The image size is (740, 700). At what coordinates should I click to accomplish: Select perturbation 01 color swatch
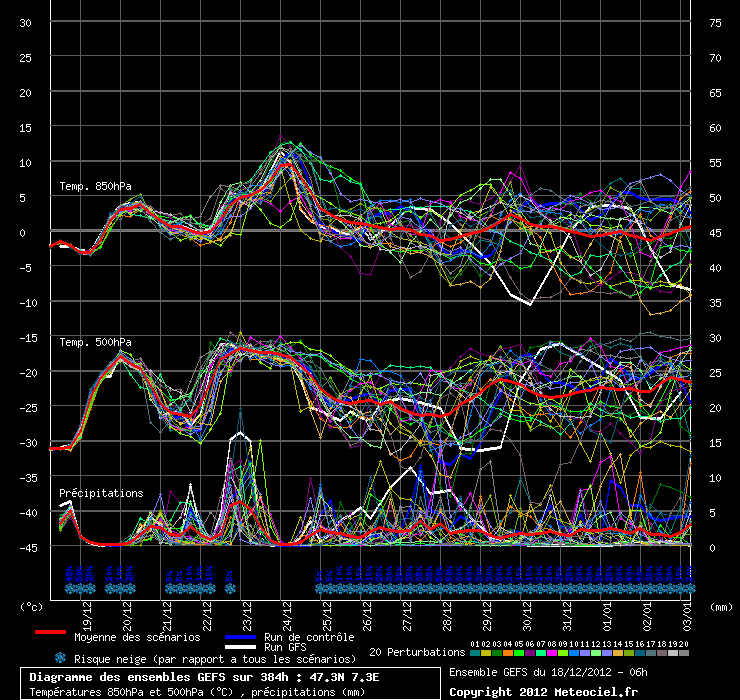point(475,652)
